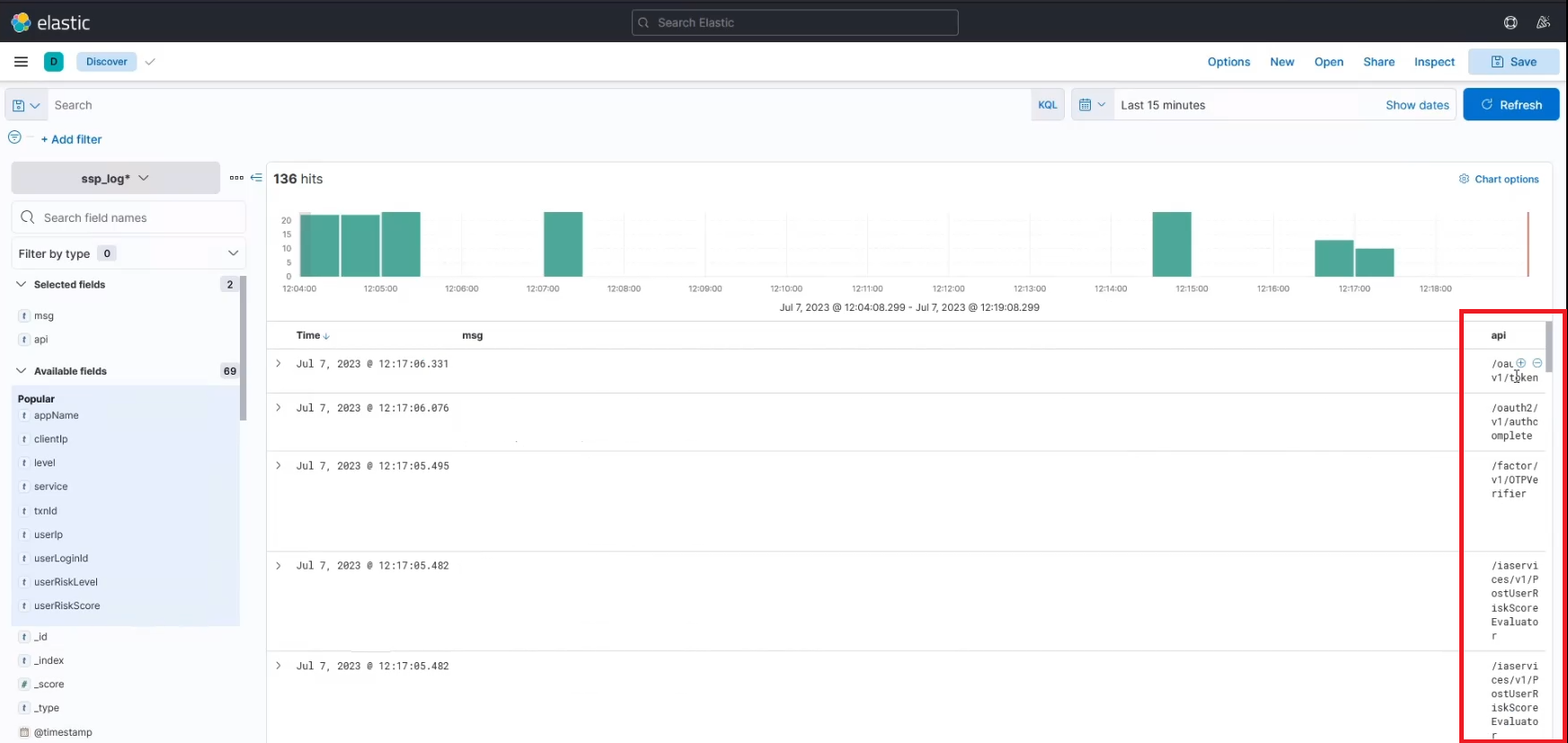Screen dimensions: 1568x743
Task: Collapse the Selected fields section
Action: pyautogui.click(x=22, y=285)
